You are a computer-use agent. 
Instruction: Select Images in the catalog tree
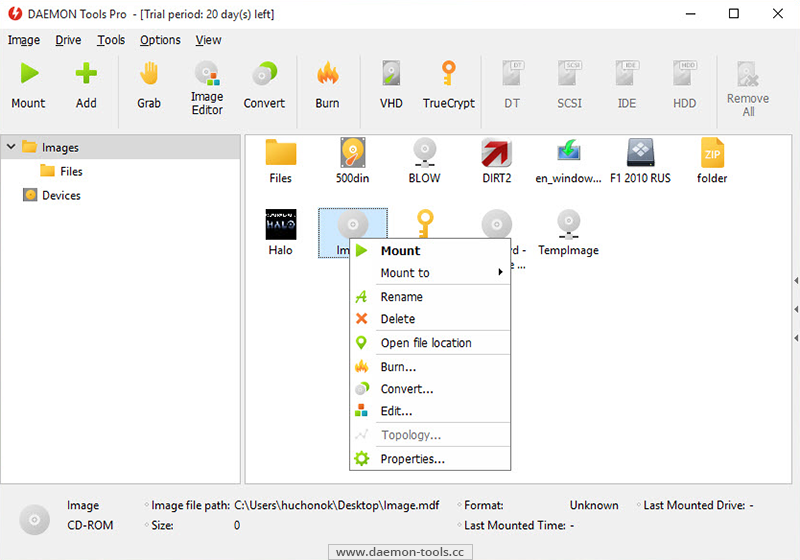(x=60, y=147)
